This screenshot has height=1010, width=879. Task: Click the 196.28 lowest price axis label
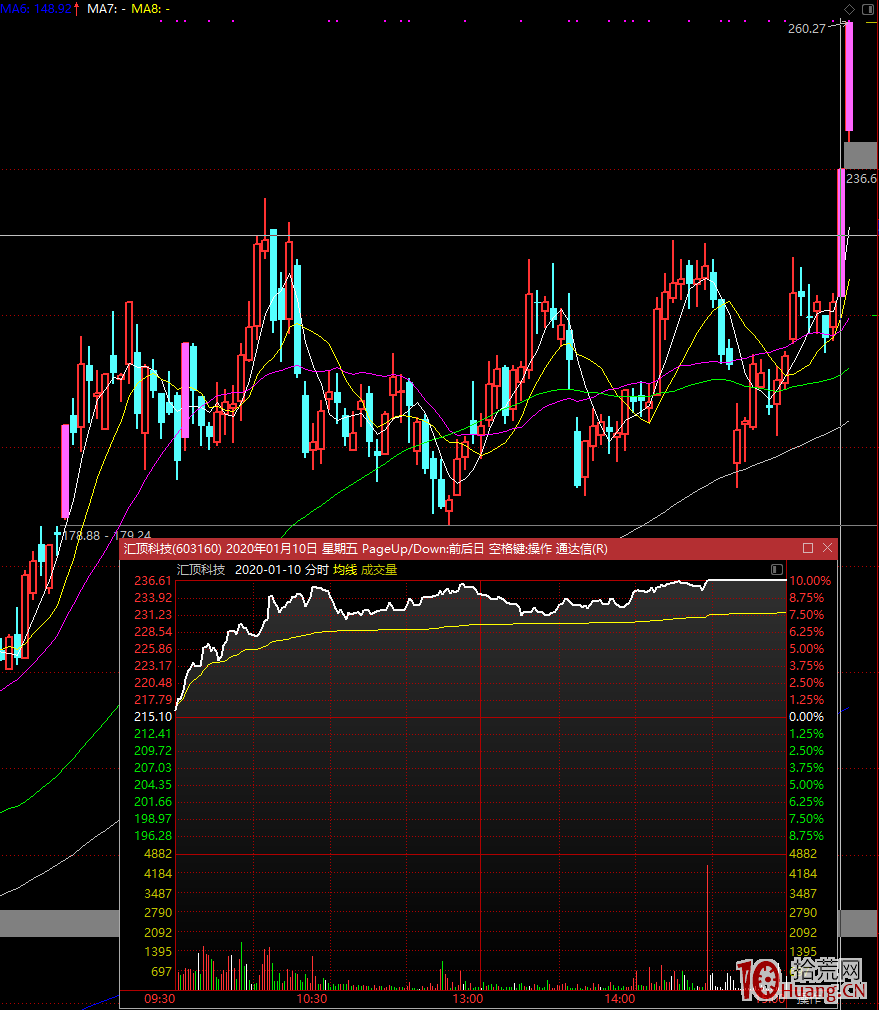tap(153, 836)
